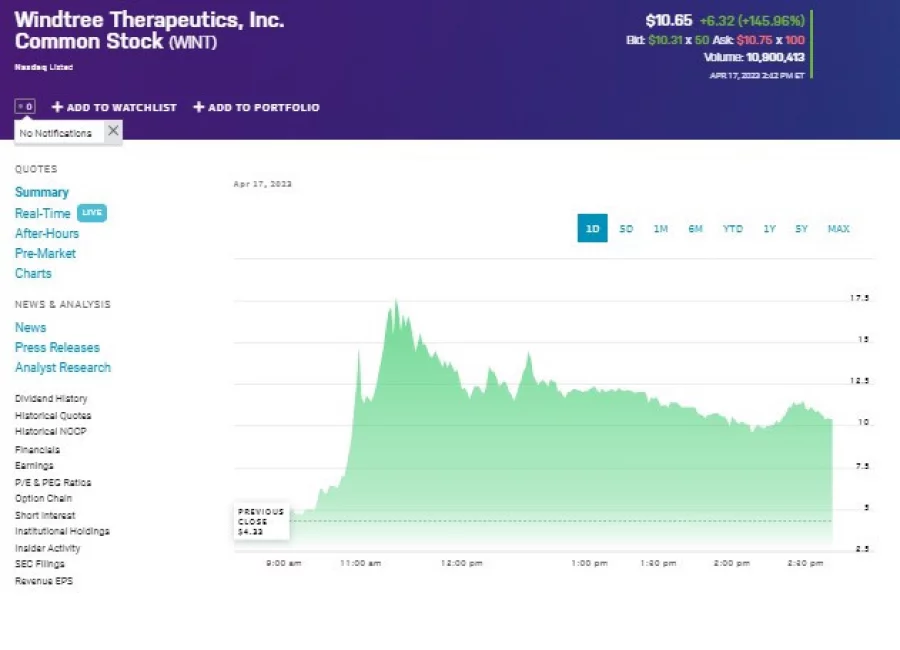This screenshot has width=900, height=650.
Task: Open SEC Filings
Action: (39, 564)
